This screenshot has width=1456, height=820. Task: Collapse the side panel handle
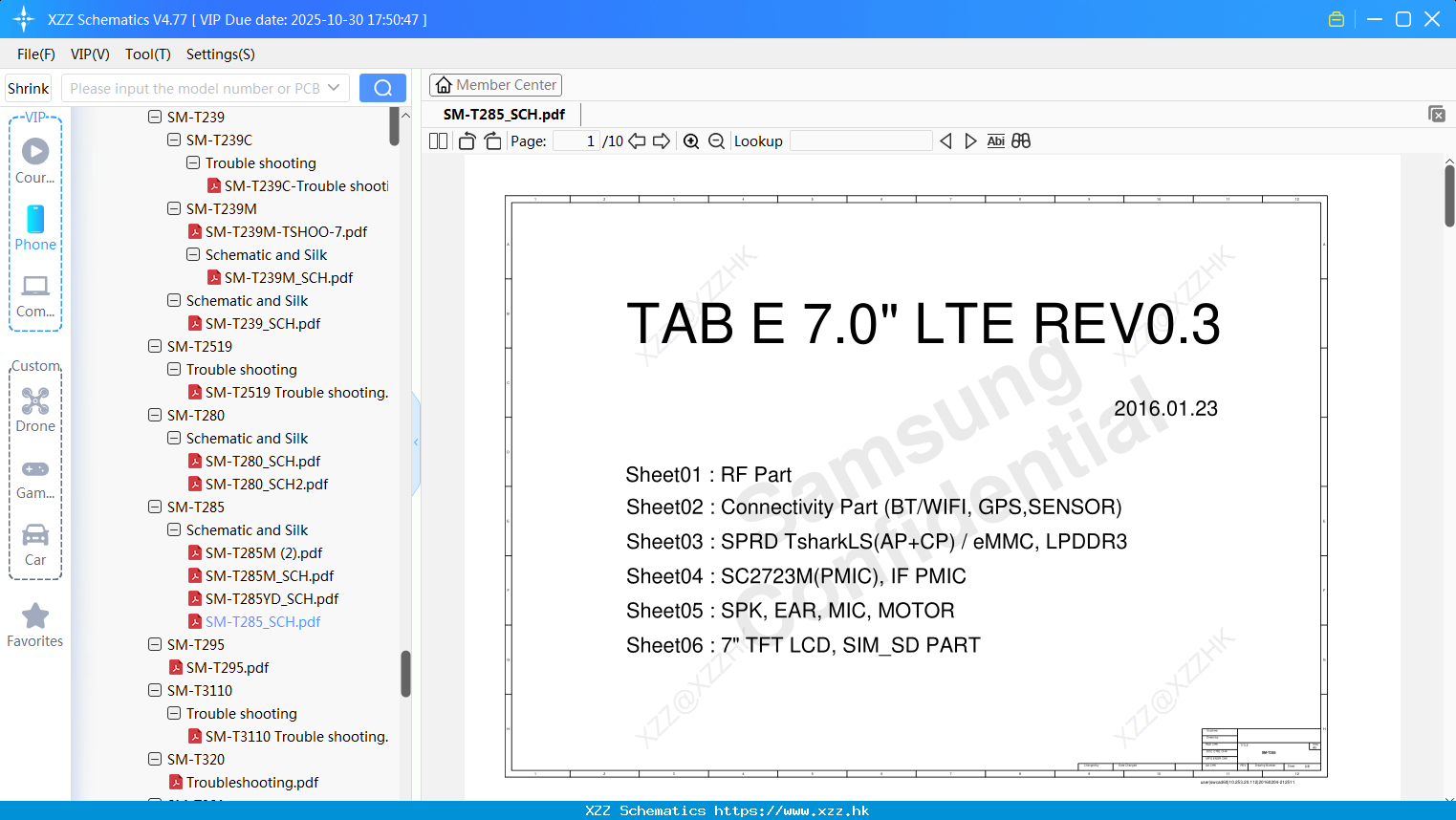pyautogui.click(x=416, y=442)
